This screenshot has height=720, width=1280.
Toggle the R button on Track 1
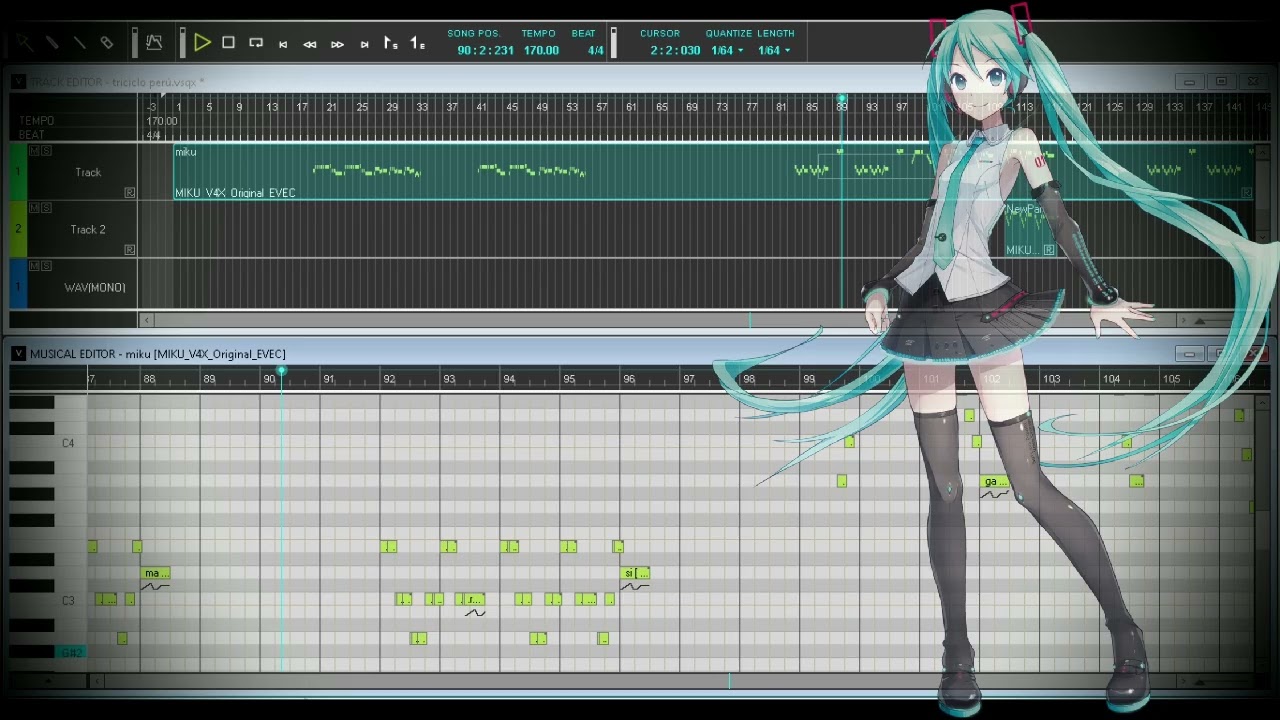pos(129,192)
